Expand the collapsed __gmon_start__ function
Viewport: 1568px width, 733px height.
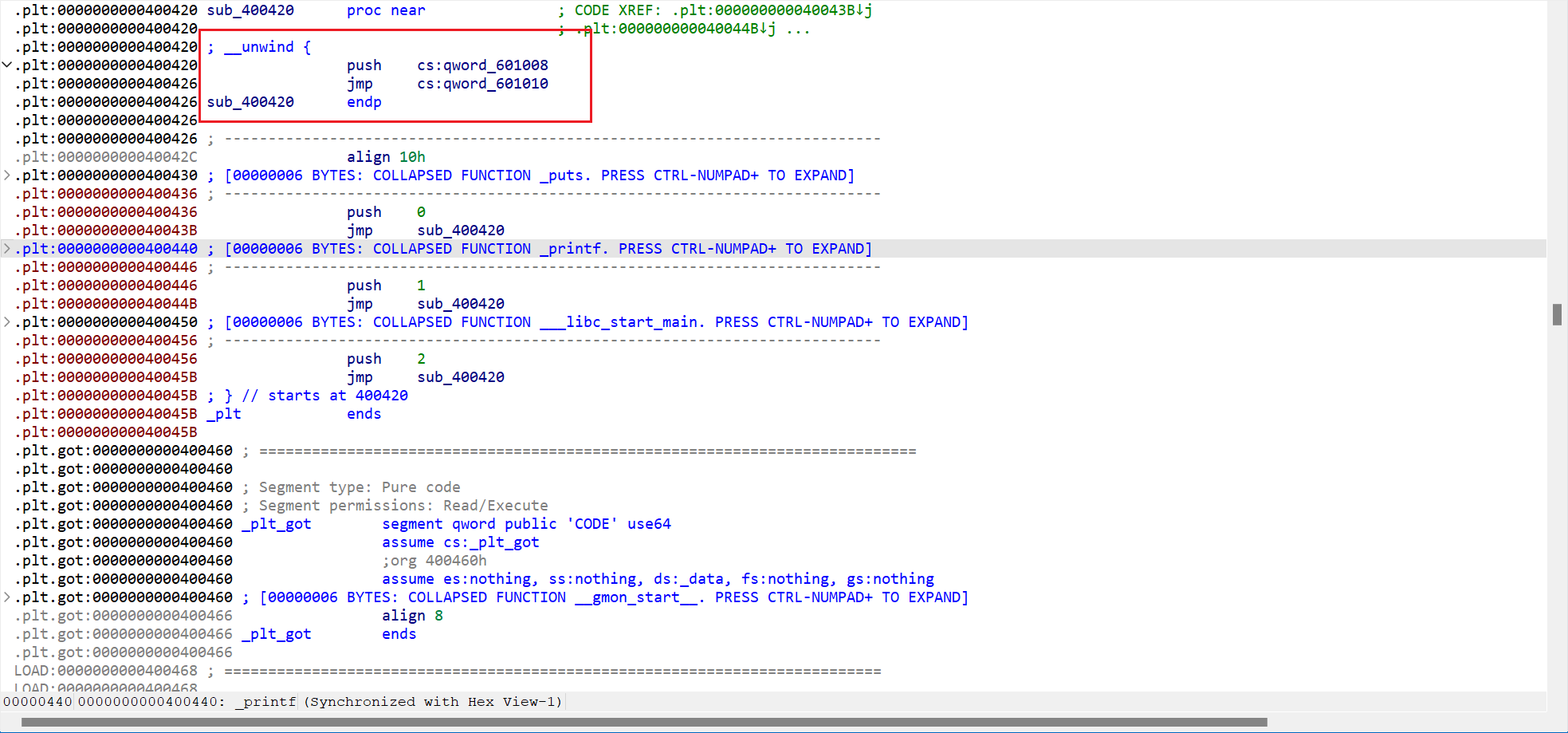[x=7, y=597]
